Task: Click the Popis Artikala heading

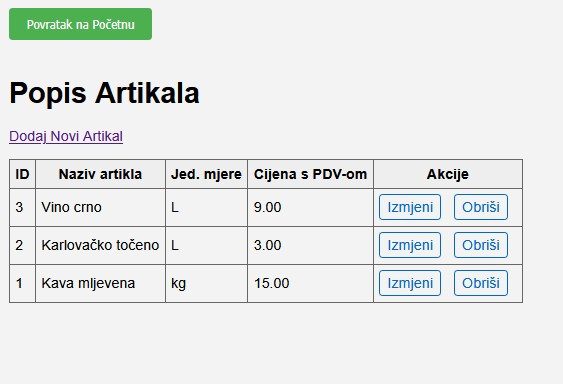Action: [x=104, y=93]
